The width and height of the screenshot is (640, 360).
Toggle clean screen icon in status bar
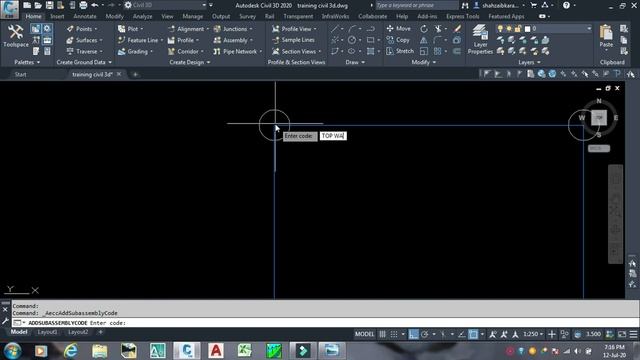coord(622,334)
